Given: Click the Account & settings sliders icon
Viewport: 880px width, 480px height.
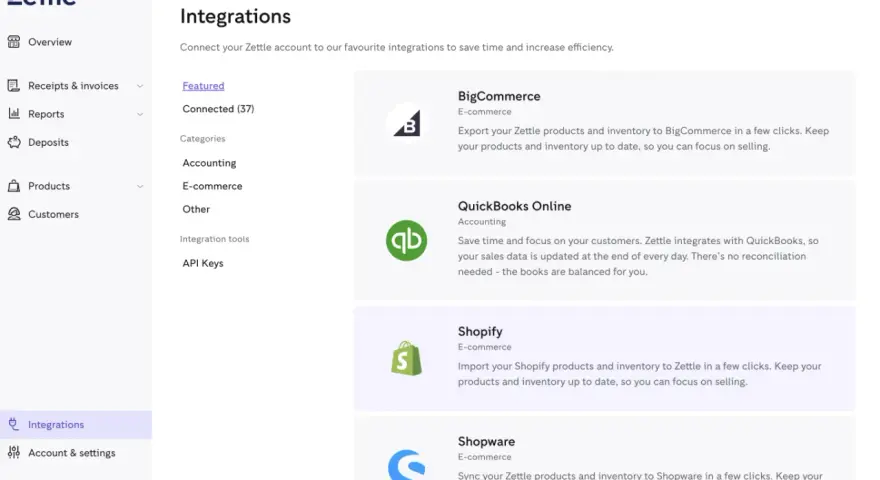Looking at the screenshot, I should (x=13, y=452).
